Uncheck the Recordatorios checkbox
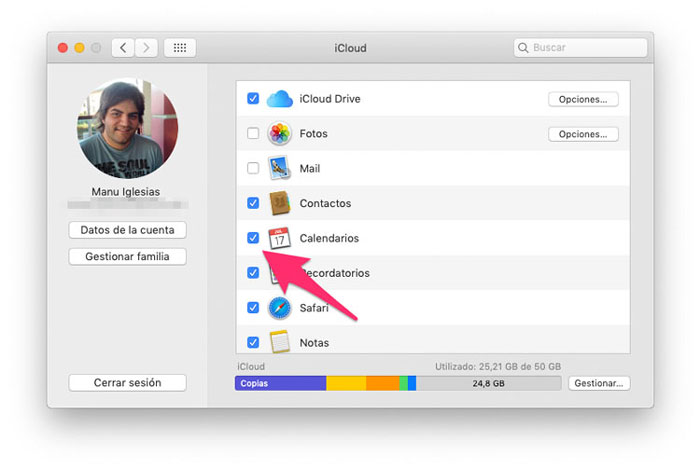This screenshot has height=469, width=700. [x=253, y=273]
